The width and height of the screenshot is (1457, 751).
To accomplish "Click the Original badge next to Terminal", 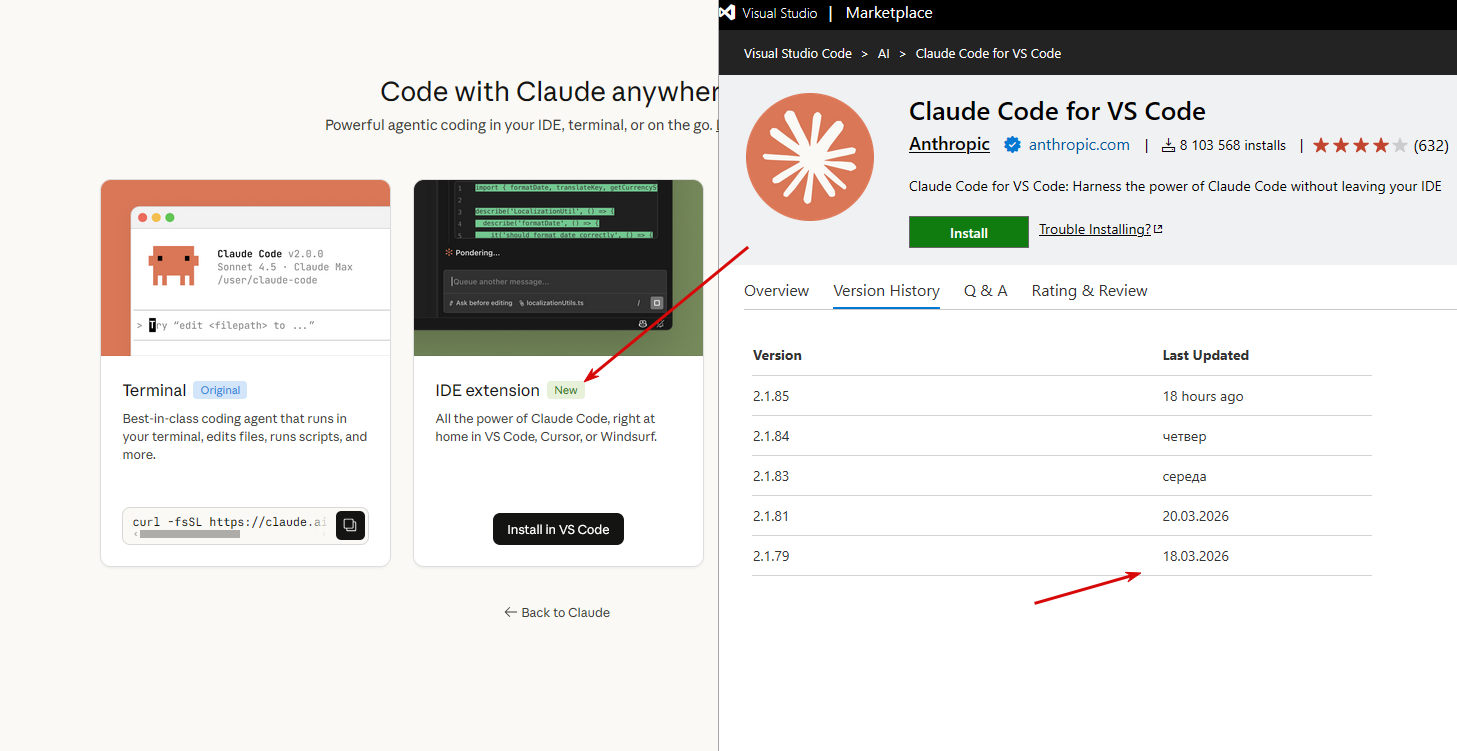I will (220, 390).
